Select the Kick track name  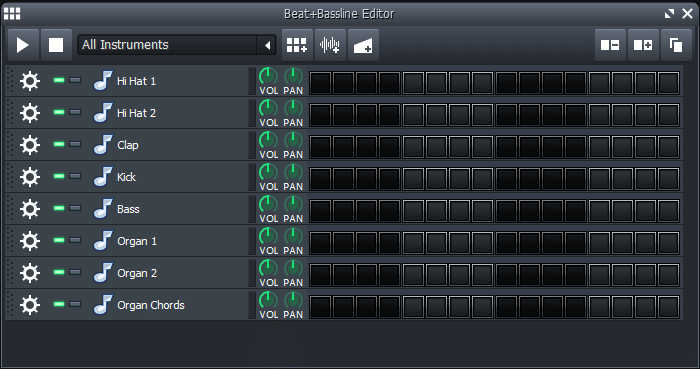(126, 177)
